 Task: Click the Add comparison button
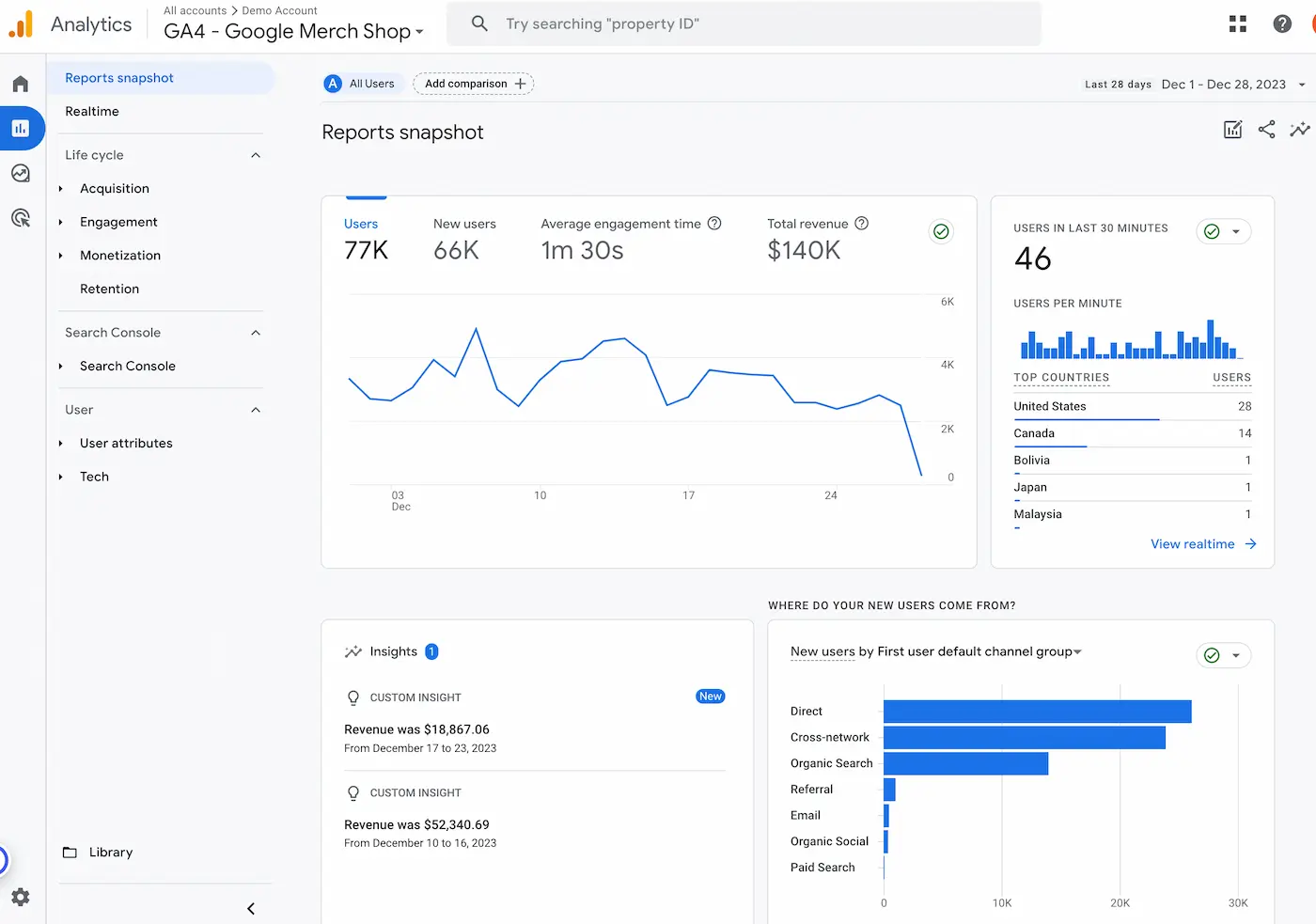[x=473, y=84]
